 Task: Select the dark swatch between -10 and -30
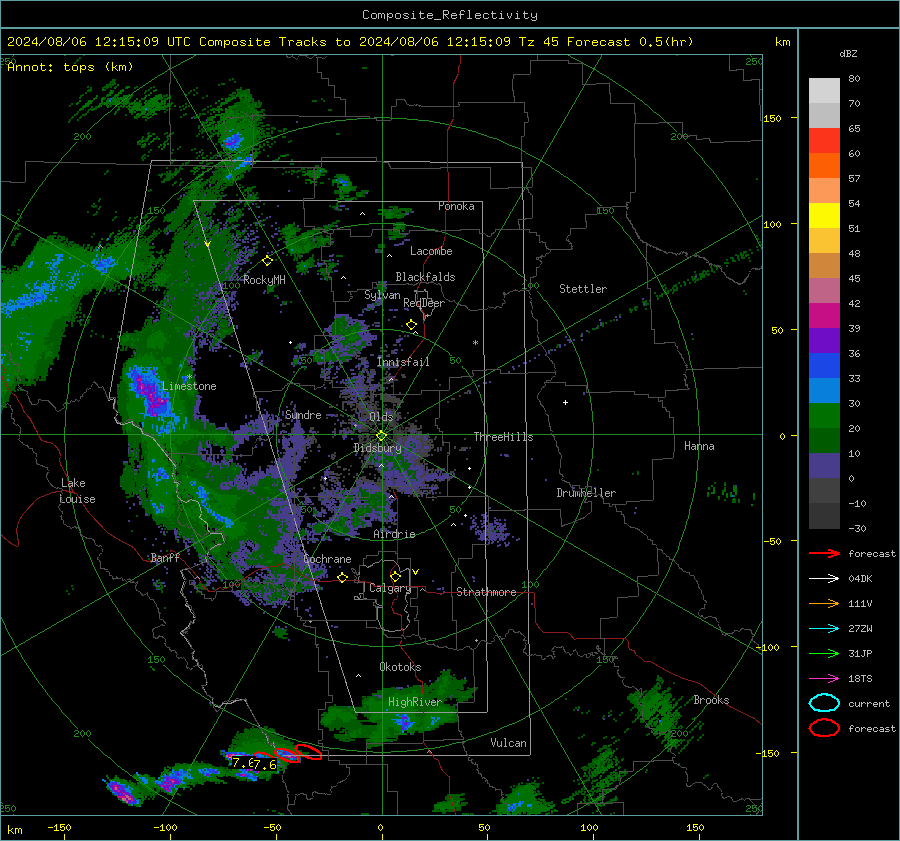click(x=824, y=516)
